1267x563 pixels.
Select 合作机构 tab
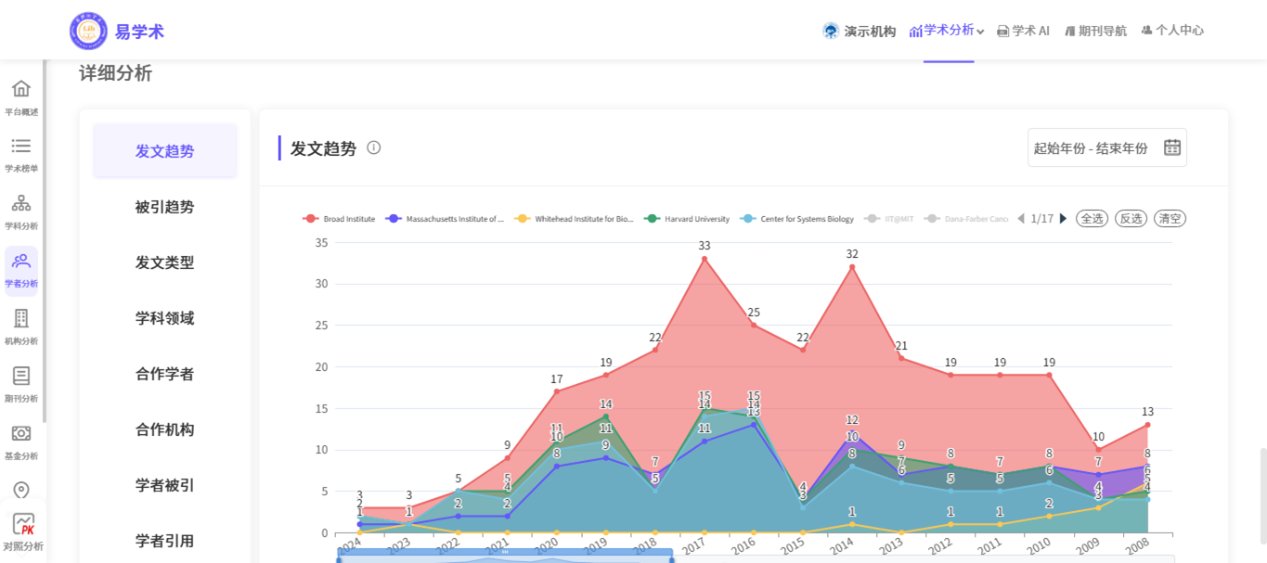pyautogui.click(x=165, y=430)
